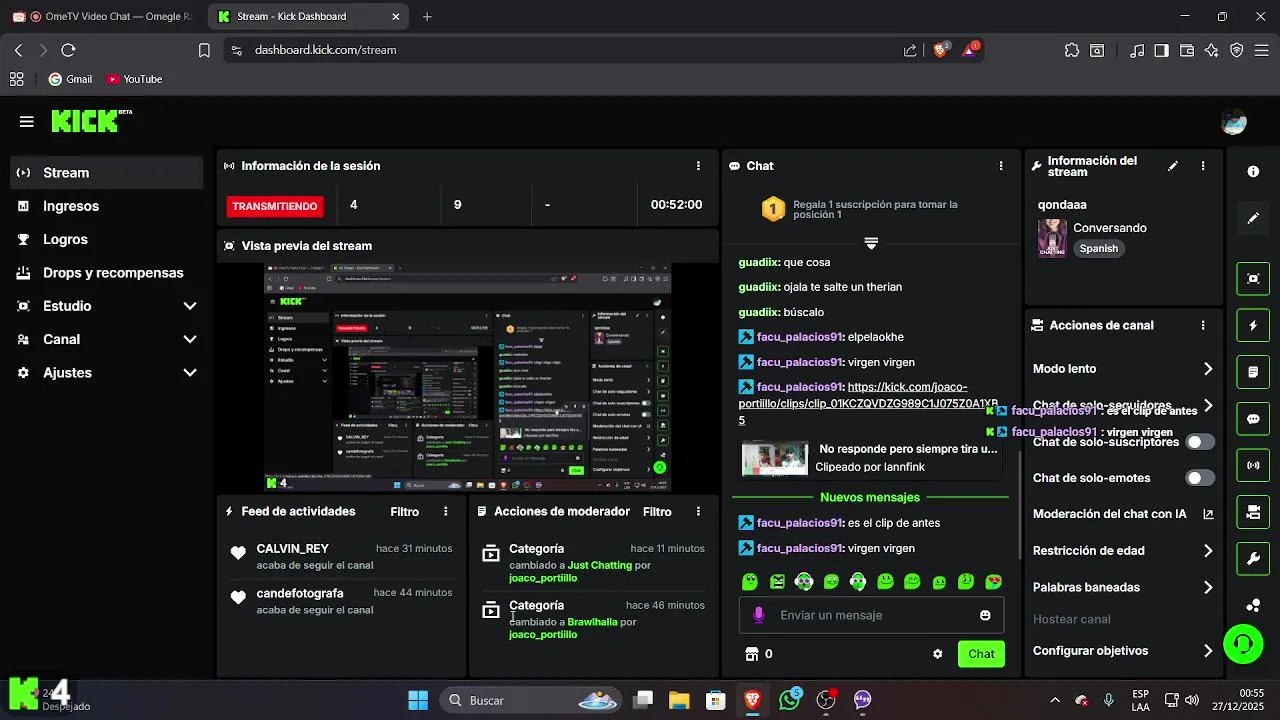
Task: Click the green Chat send button
Action: [981, 654]
